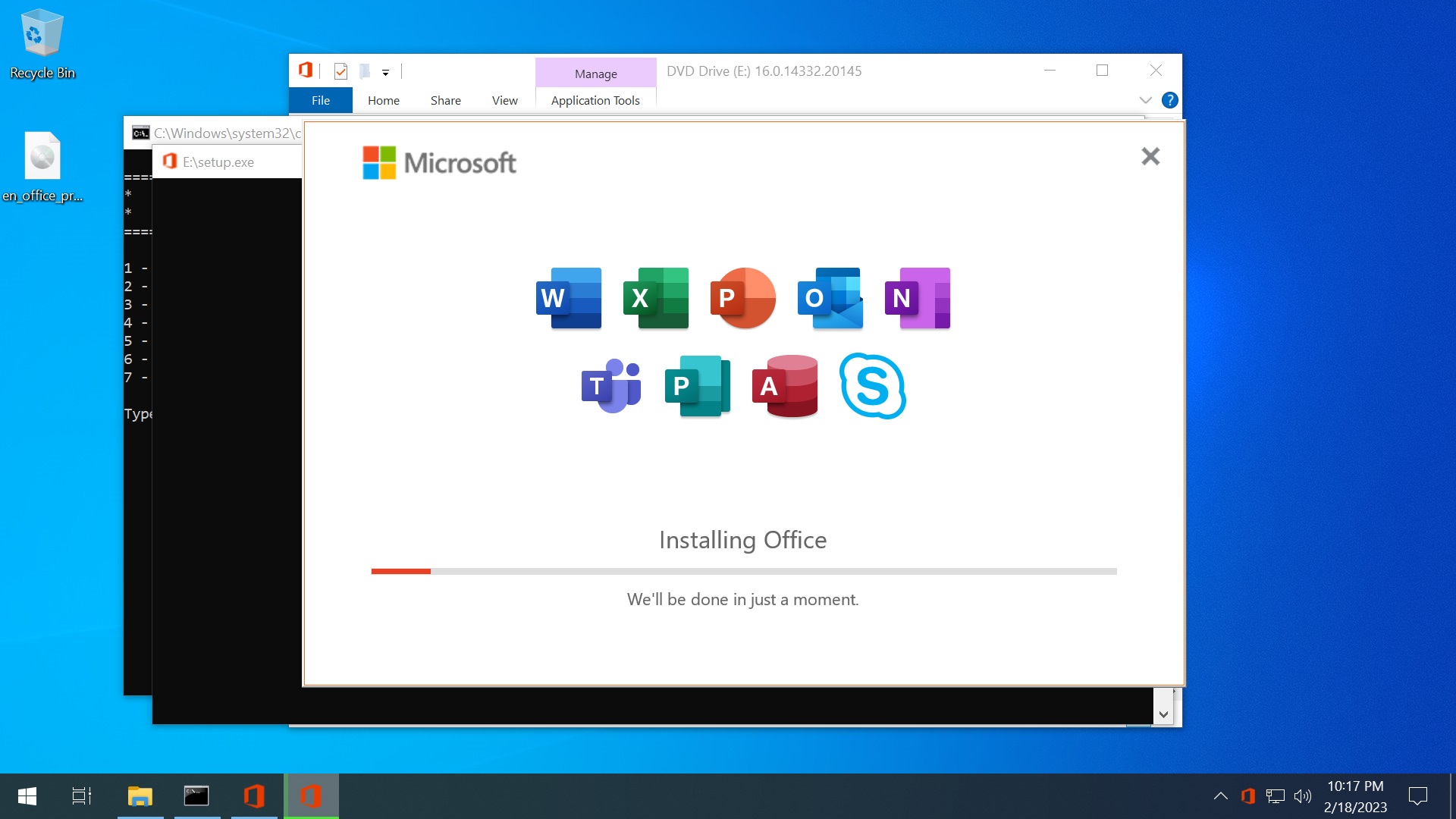Viewport: 1456px width, 819px height.
Task: Open the Windows Start menu
Action: 27,796
